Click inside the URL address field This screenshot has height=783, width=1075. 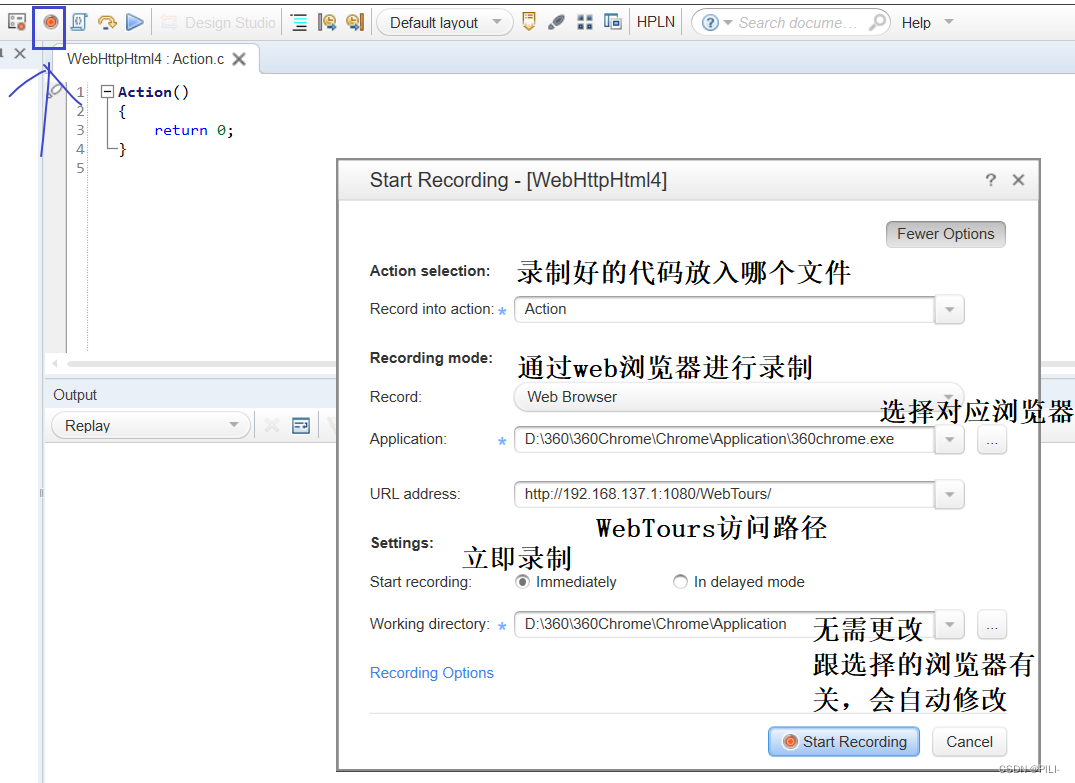[700, 493]
